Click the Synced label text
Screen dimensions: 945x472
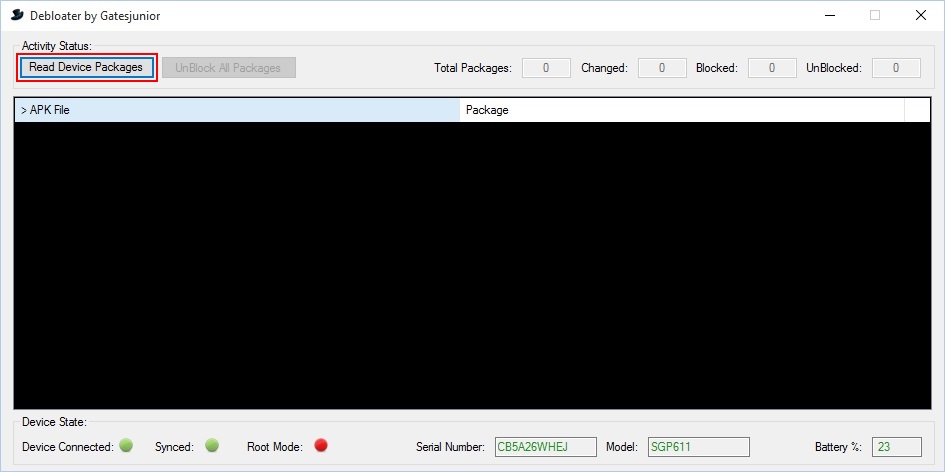coord(174,447)
